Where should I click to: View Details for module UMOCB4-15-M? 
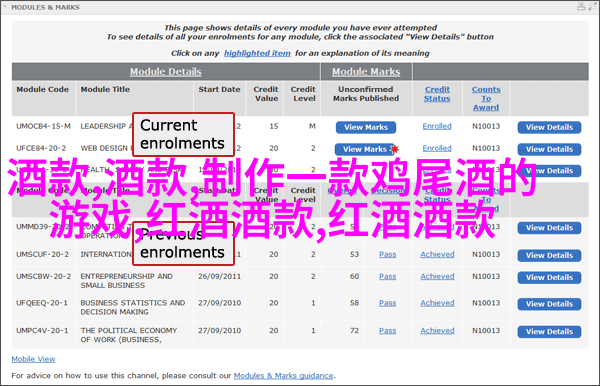[x=549, y=127]
